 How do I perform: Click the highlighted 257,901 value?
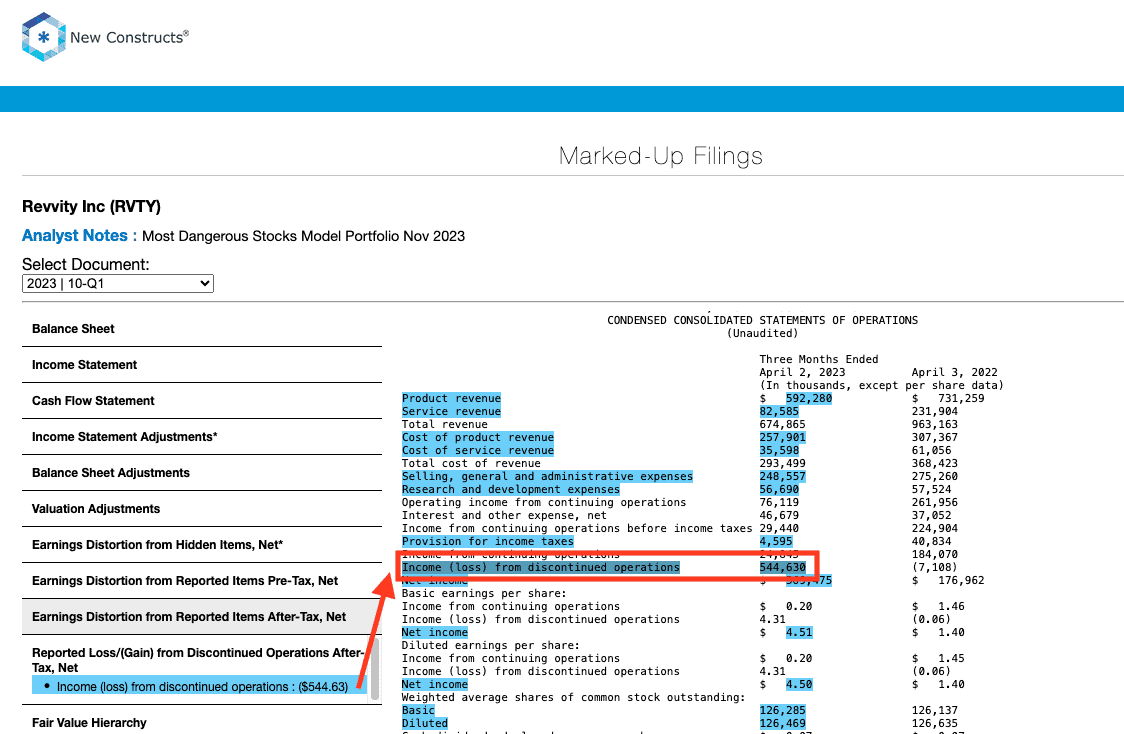782,437
